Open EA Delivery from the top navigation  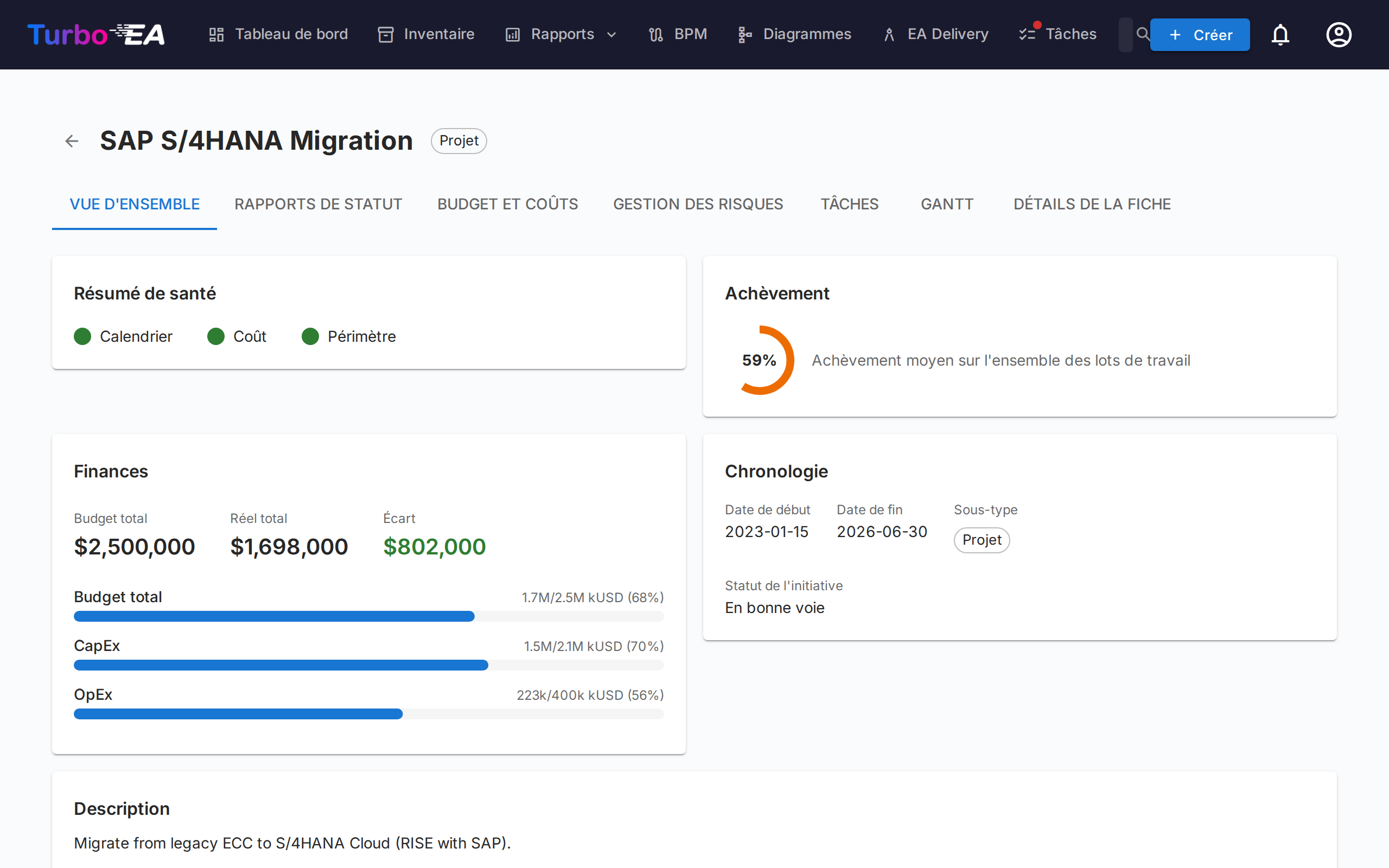935,34
